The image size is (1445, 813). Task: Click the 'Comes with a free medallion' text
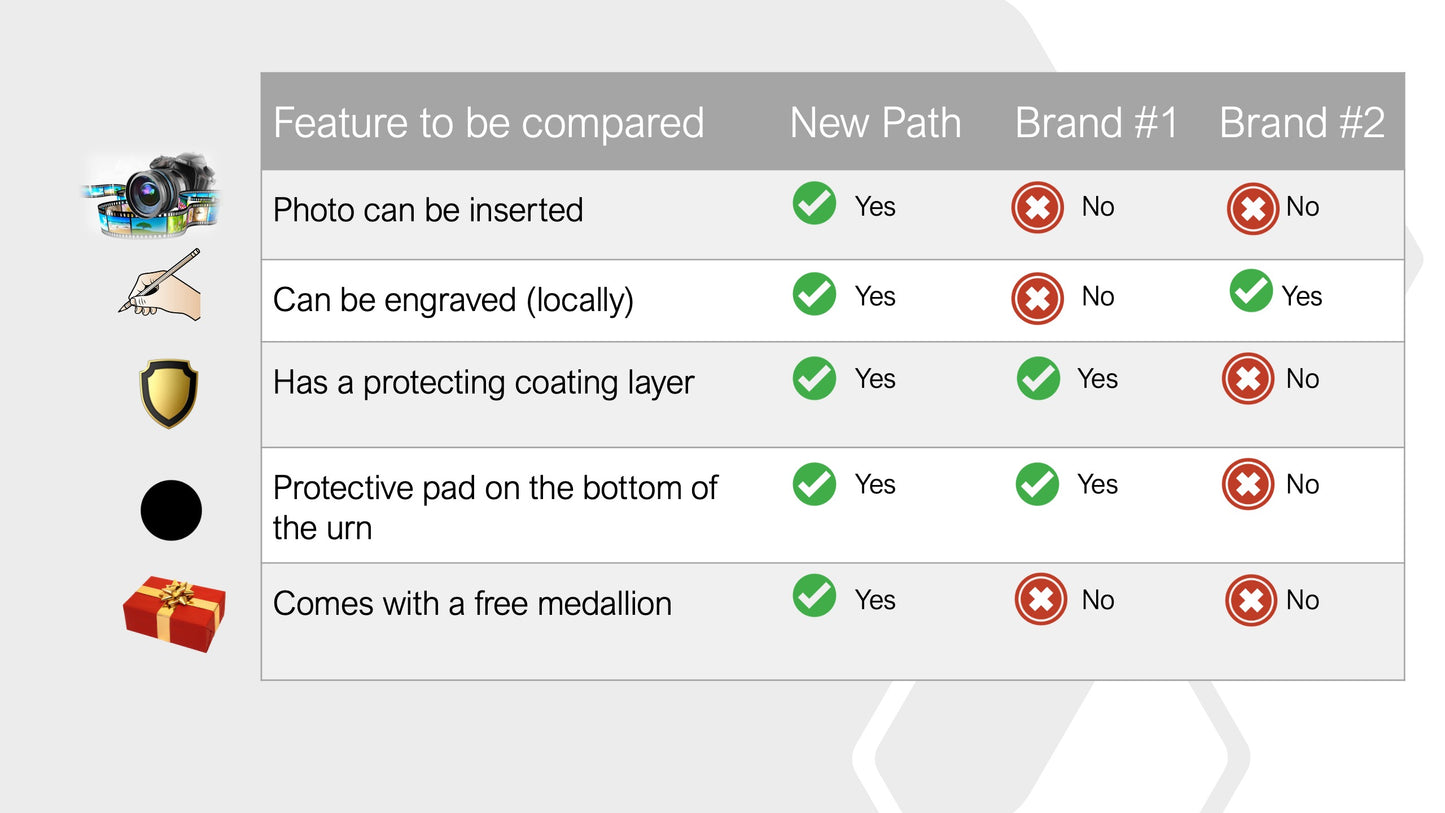[472, 603]
